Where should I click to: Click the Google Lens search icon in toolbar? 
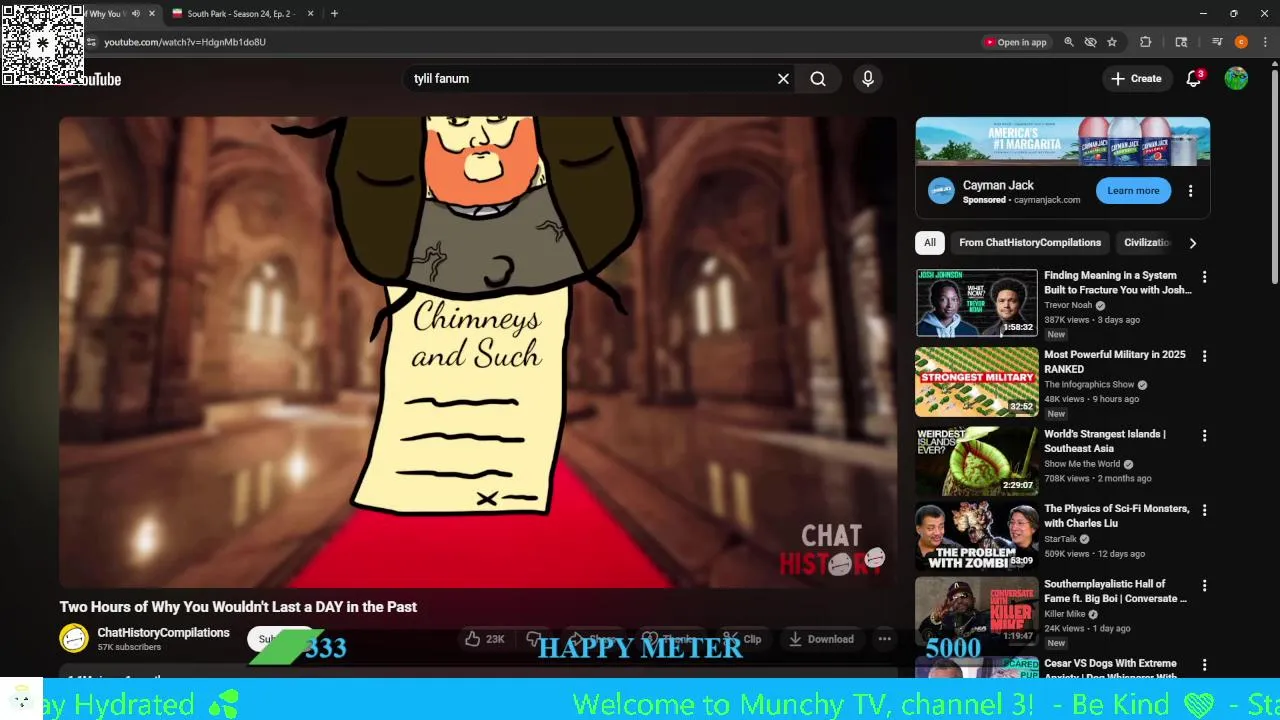1181,42
